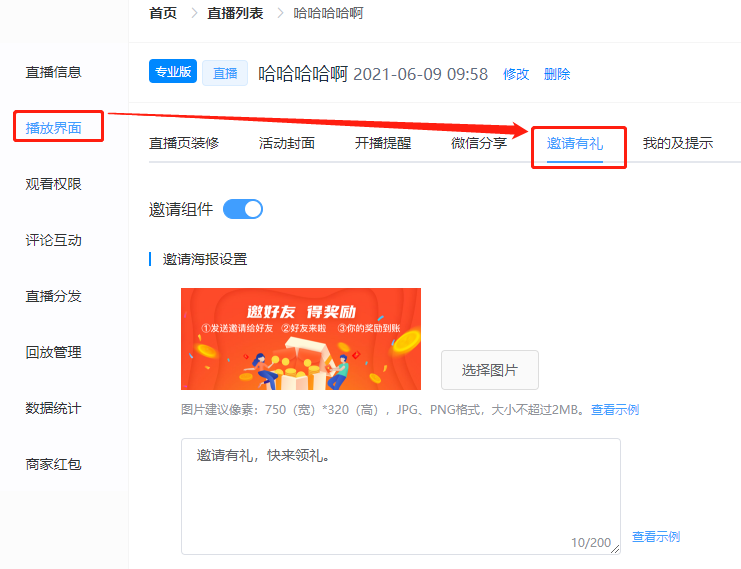This screenshot has width=741, height=569.
Task: Toggle the 邀请组件 switch
Action: click(x=243, y=209)
